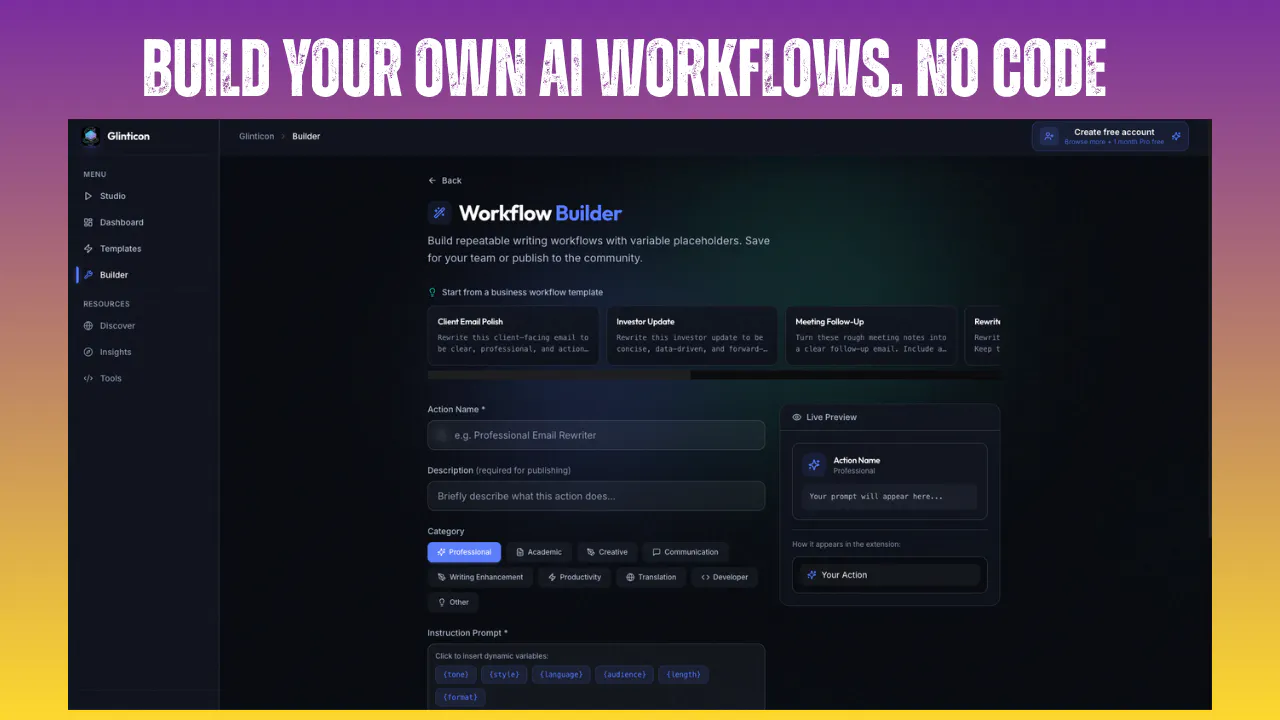Insert the {tone} variable
1280x720 pixels.
point(456,674)
